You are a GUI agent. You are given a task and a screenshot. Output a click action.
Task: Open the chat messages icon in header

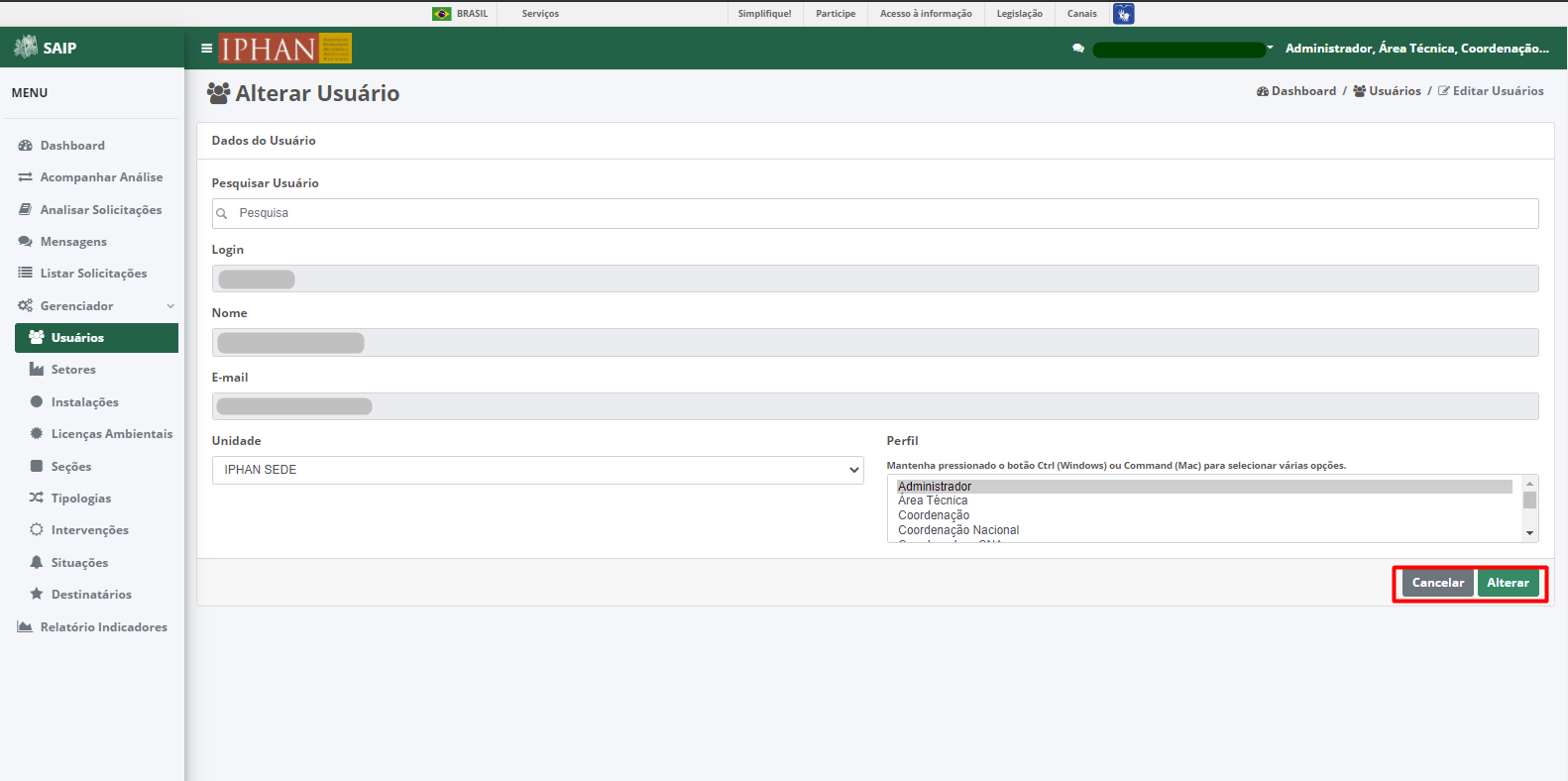pyautogui.click(x=1078, y=49)
